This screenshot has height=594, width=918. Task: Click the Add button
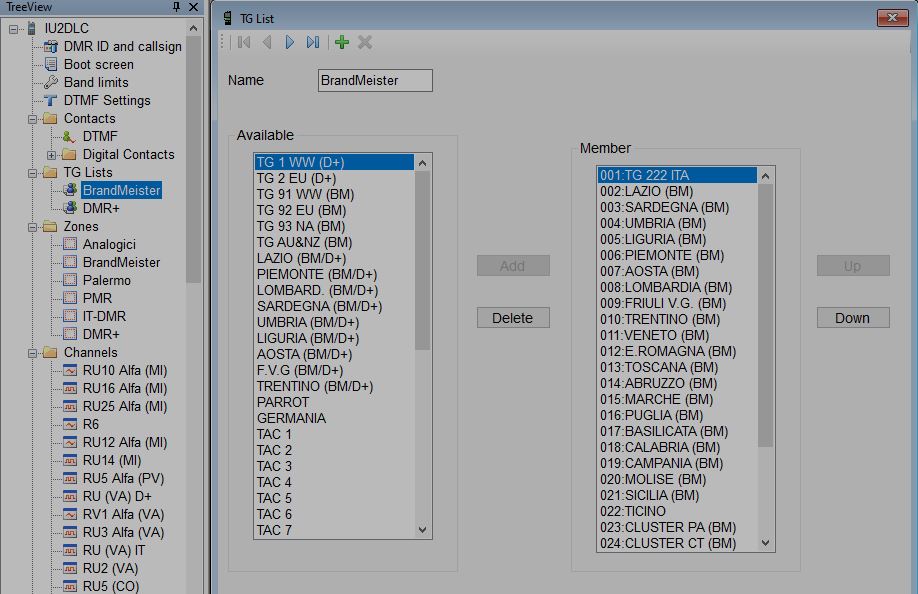coord(513,266)
